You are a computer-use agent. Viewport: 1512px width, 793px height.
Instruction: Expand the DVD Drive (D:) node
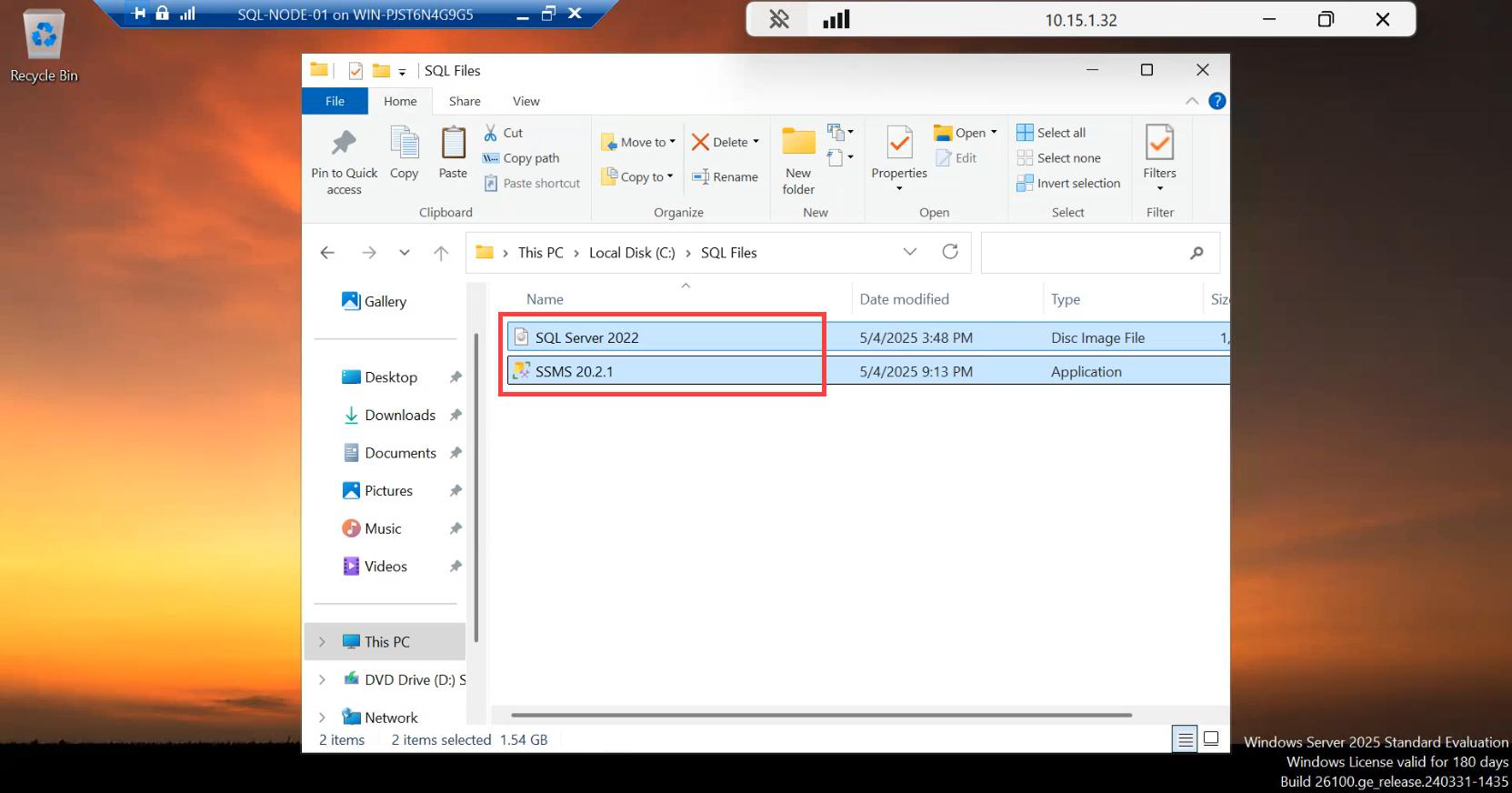[x=322, y=679]
